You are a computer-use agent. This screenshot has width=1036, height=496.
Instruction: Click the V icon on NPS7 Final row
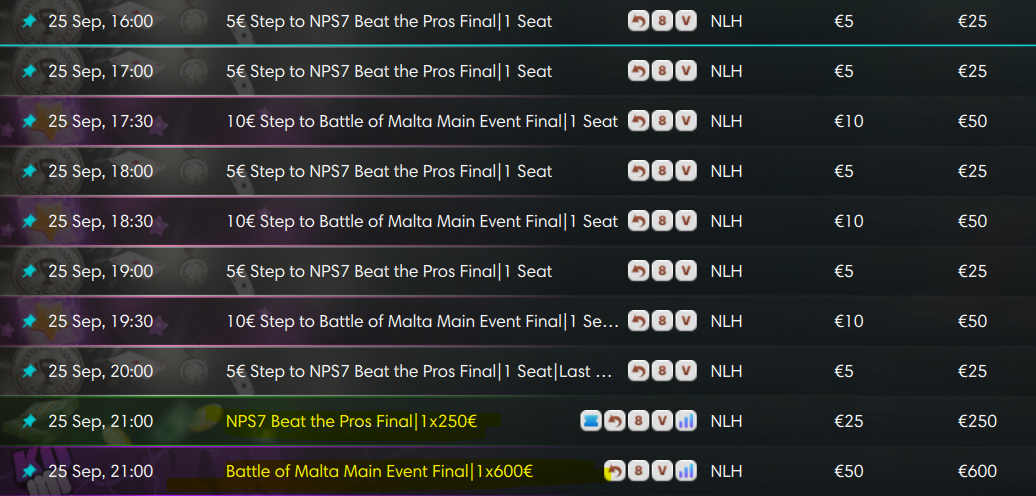tap(662, 421)
